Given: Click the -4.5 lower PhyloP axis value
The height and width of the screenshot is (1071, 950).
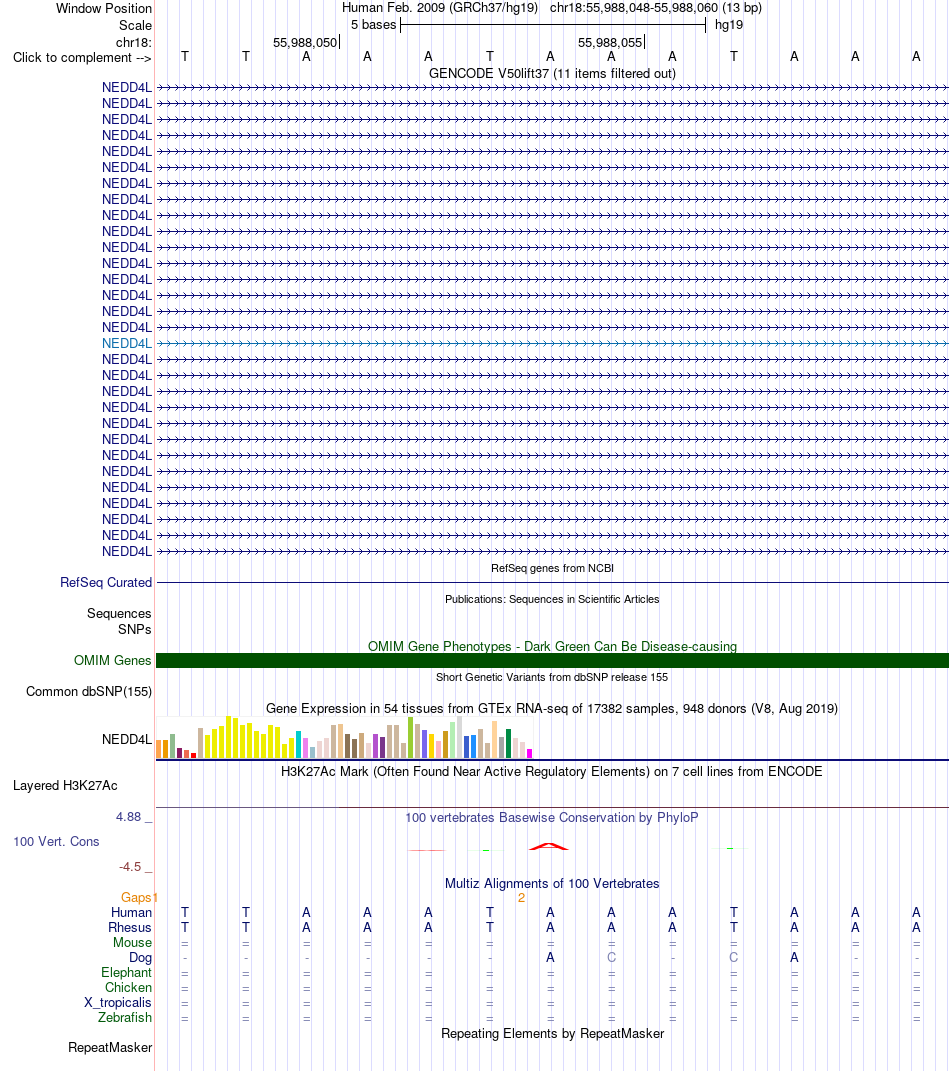Looking at the screenshot, I should [x=130, y=867].
